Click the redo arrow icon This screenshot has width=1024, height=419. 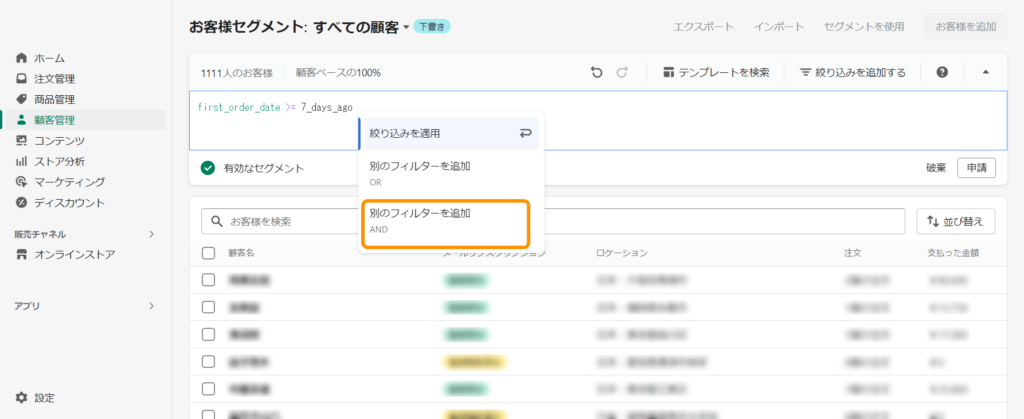pos(622,72)
